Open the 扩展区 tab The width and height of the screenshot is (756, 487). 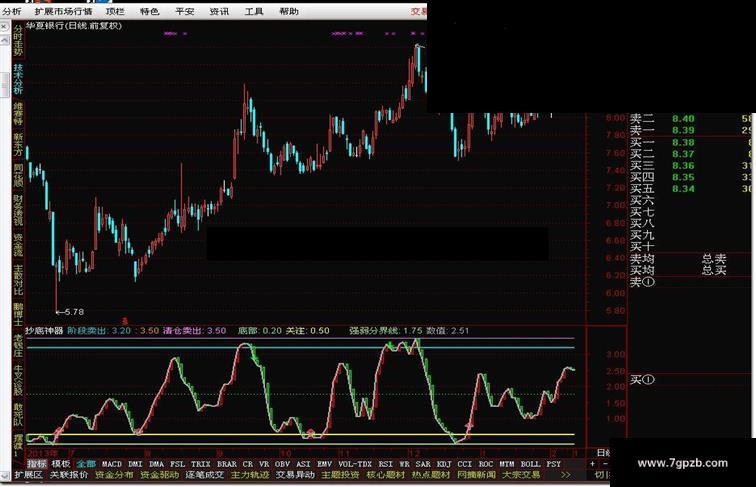[x=28, y=475]
